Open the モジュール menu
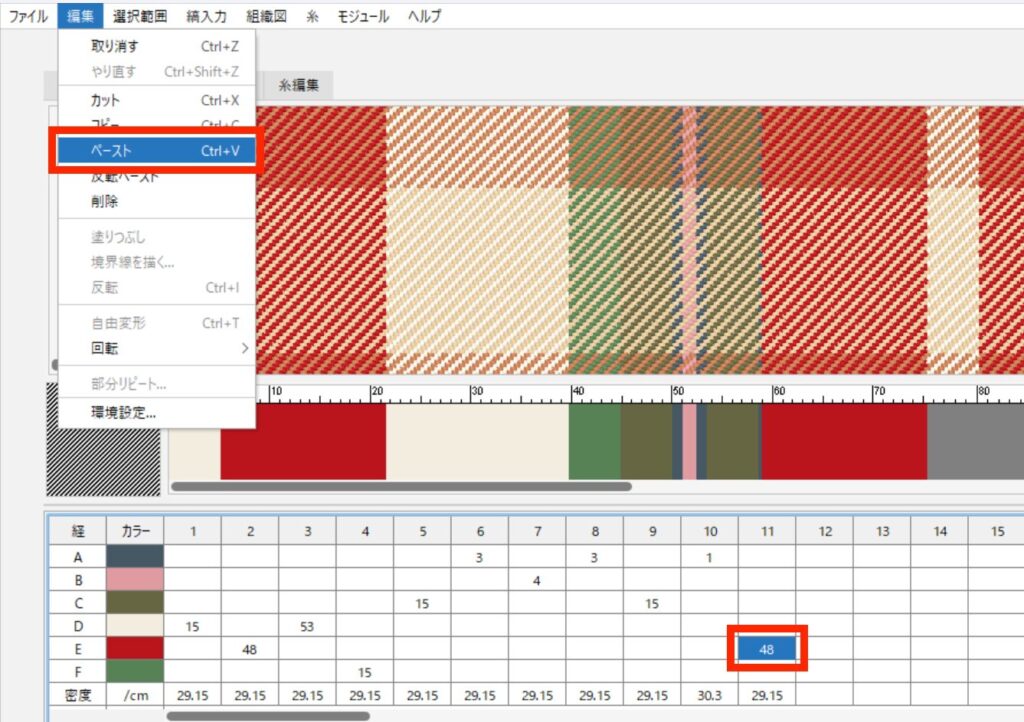Screen dimensions: 1024x722 (363, 16)
